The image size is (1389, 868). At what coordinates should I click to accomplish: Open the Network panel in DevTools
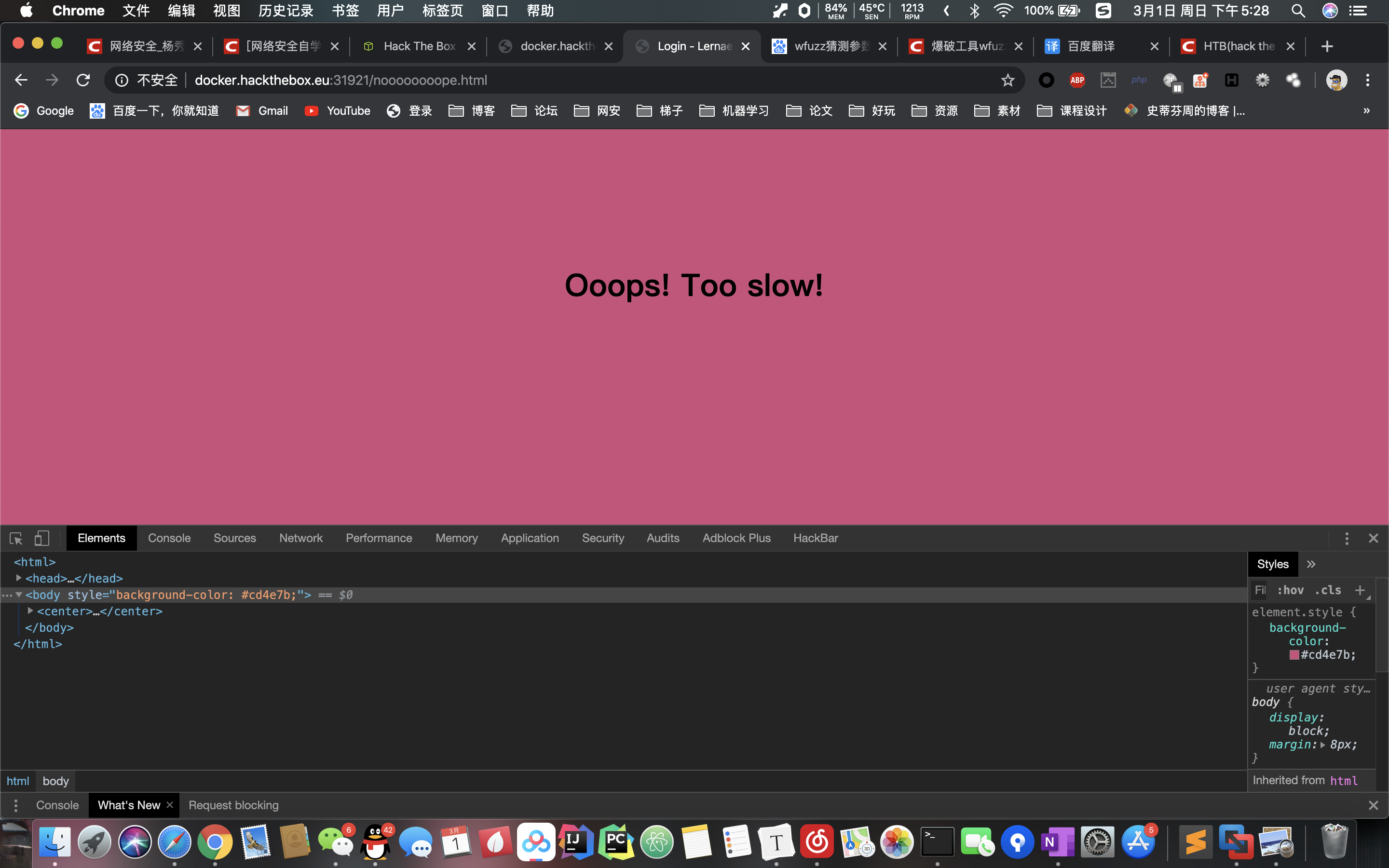pyautogui.click(x=301, y=538)
